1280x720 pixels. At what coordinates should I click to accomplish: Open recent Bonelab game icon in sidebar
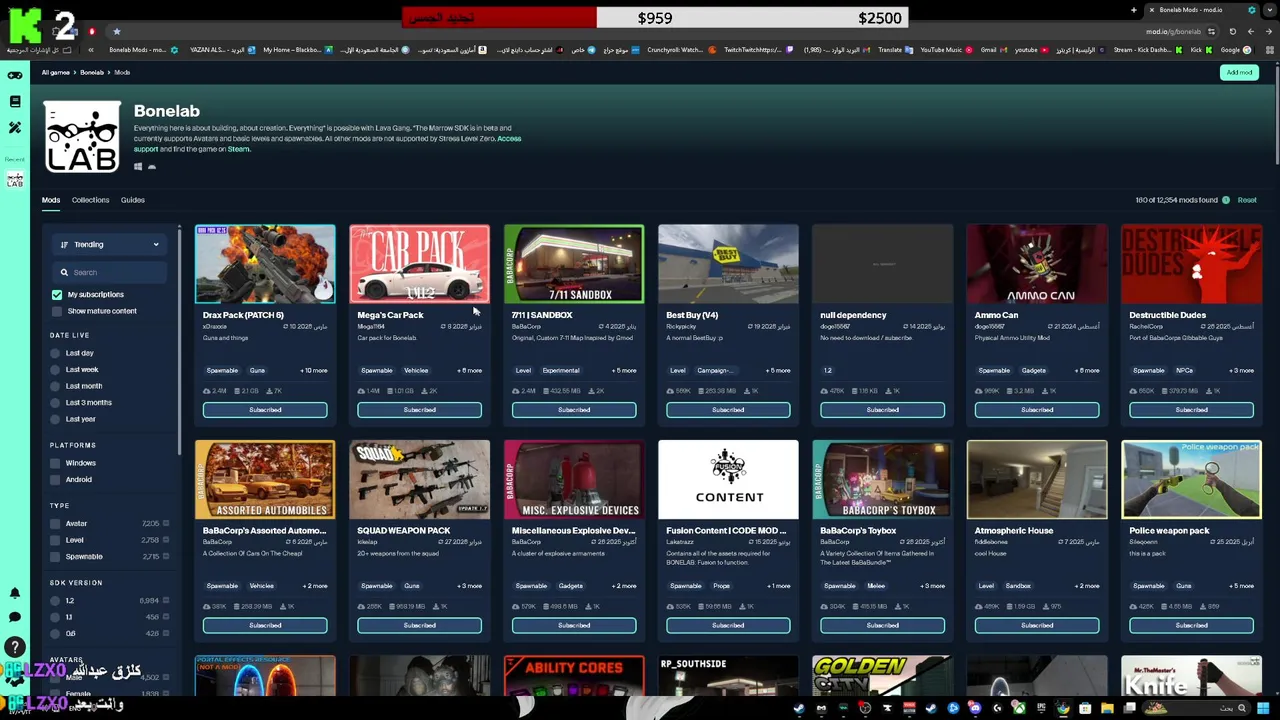pyautogui.click(x=15, y=180)
